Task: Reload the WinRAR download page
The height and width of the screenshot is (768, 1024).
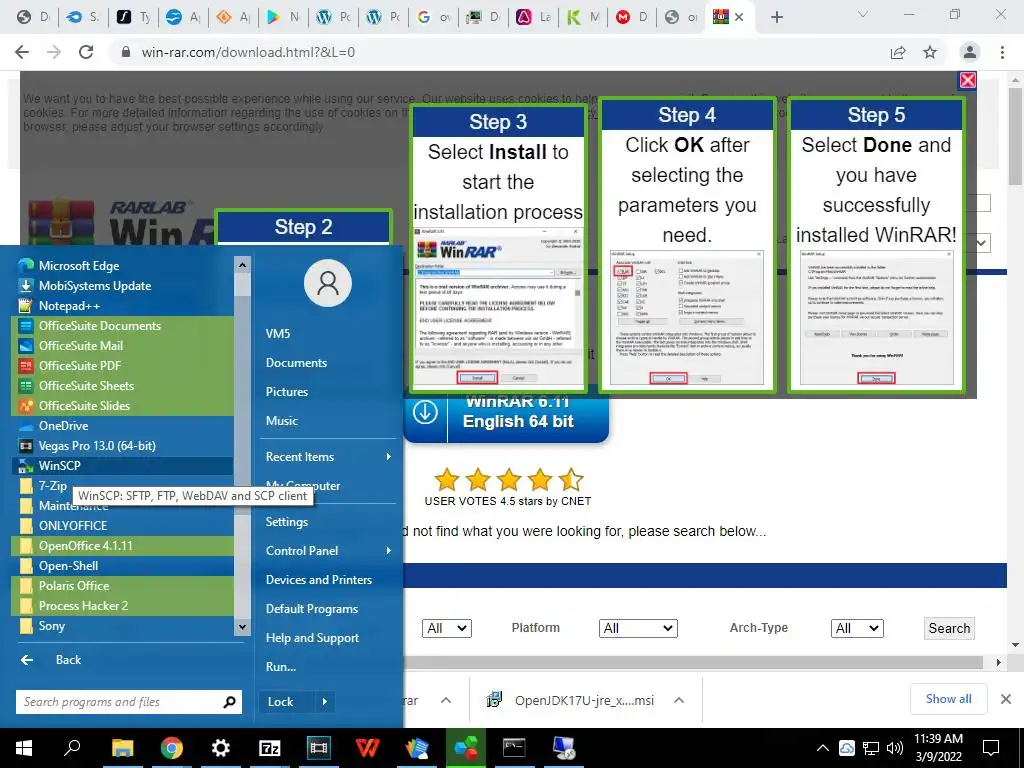Action: coord(86,52)
